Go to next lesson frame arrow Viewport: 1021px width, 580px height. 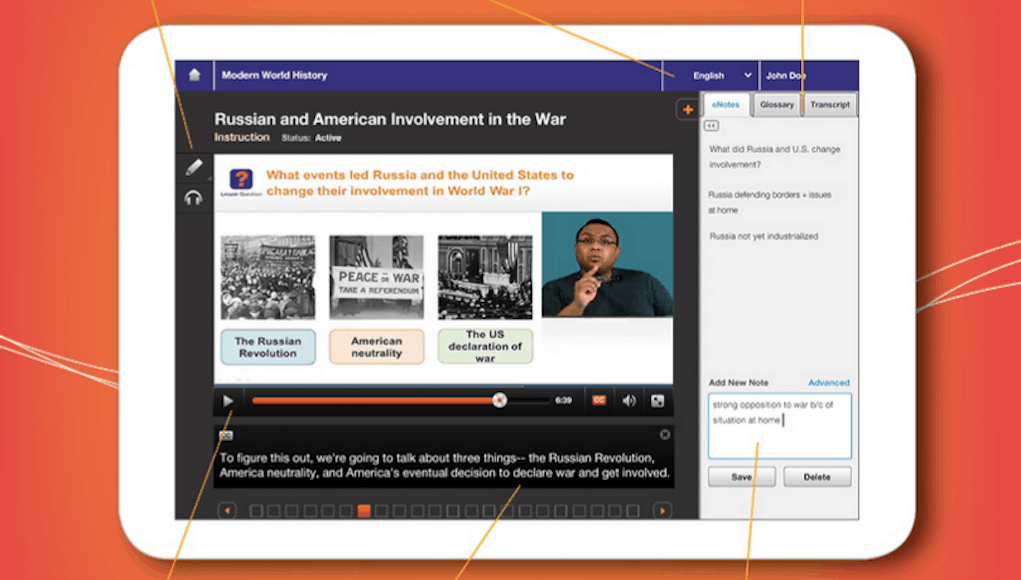[x=662, y=511]
